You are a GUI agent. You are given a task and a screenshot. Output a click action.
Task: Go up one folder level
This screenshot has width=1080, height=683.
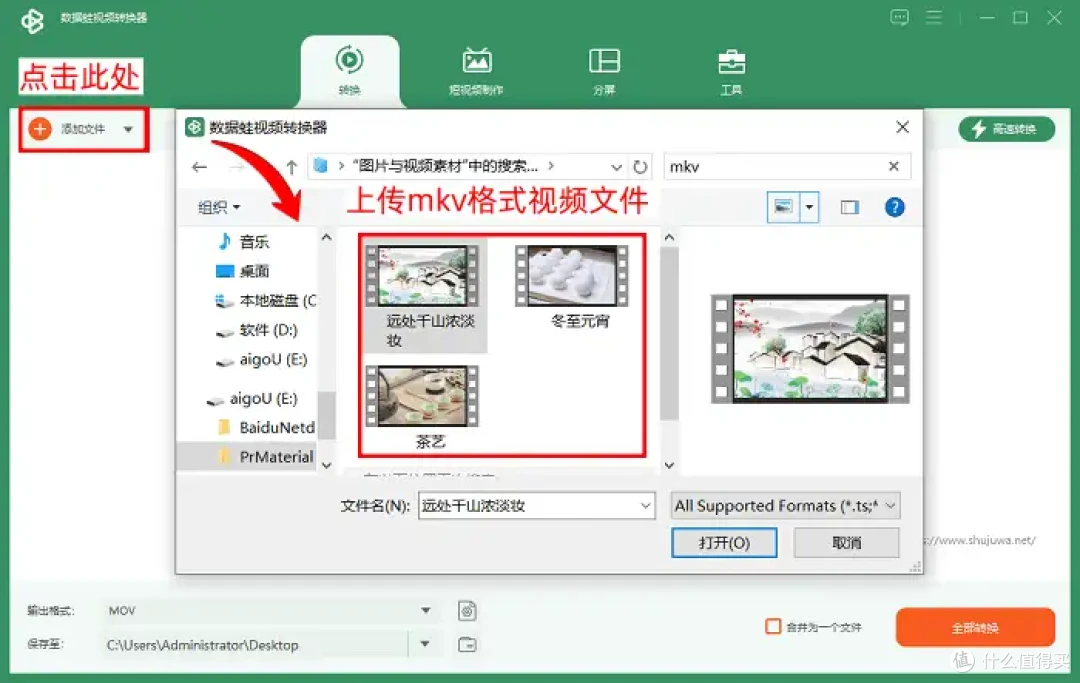[x=291, y=167]
